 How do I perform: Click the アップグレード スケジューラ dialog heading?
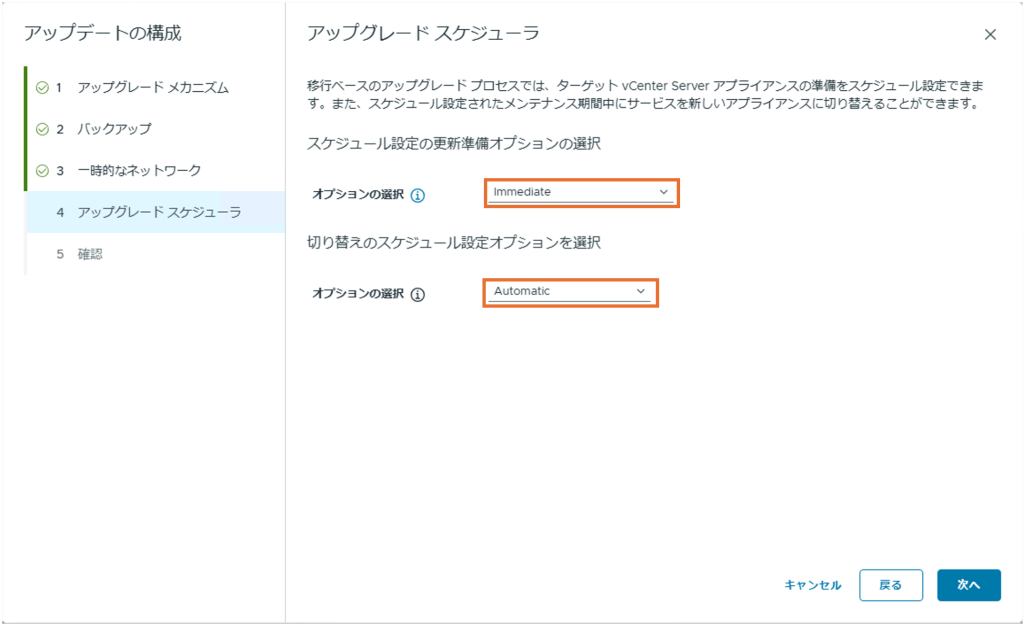click(422, 34)
